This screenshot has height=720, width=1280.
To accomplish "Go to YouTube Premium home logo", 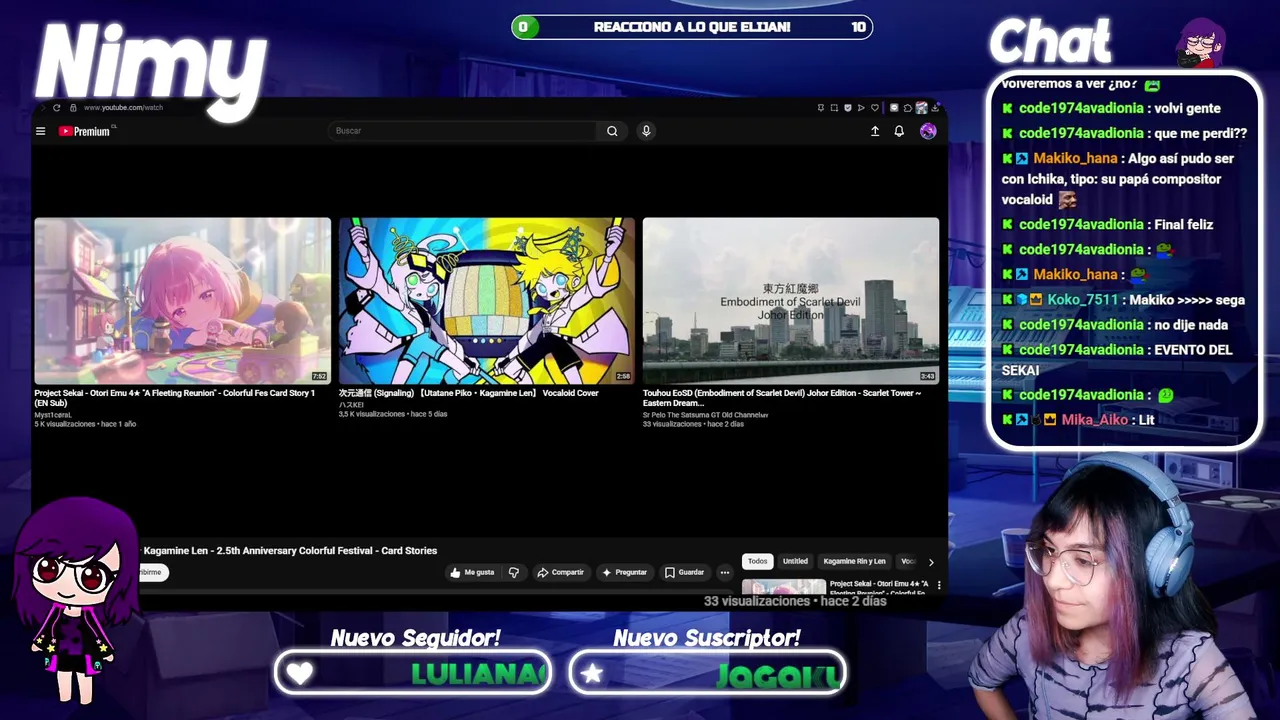I will (x=85, y=131).
